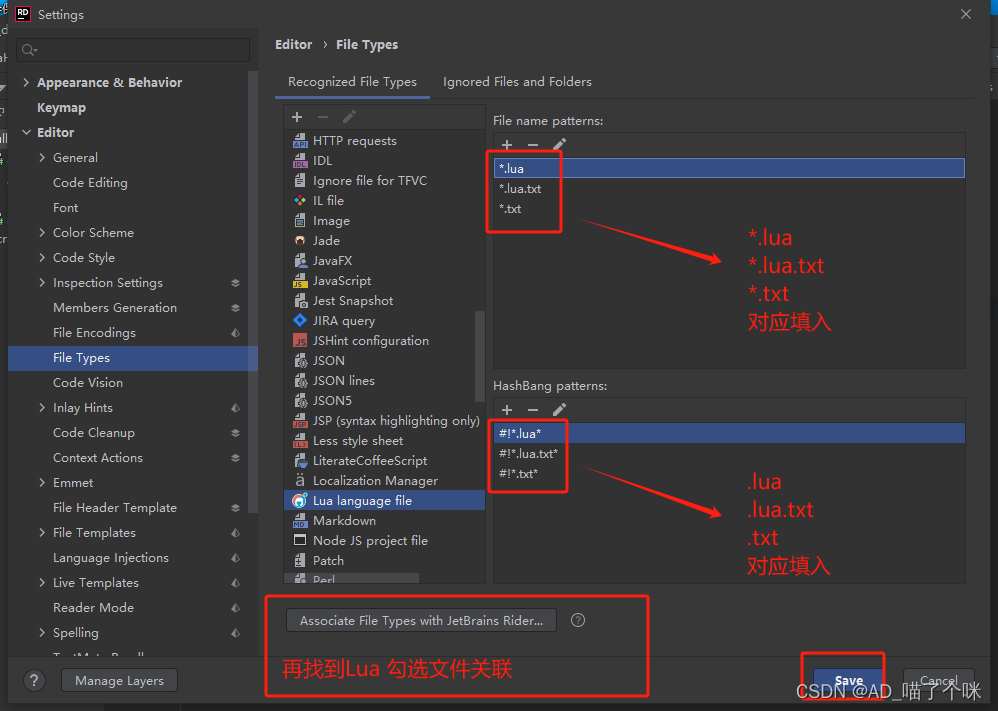Click the Save button
The image size is (998, 711).
coord(848,680)
